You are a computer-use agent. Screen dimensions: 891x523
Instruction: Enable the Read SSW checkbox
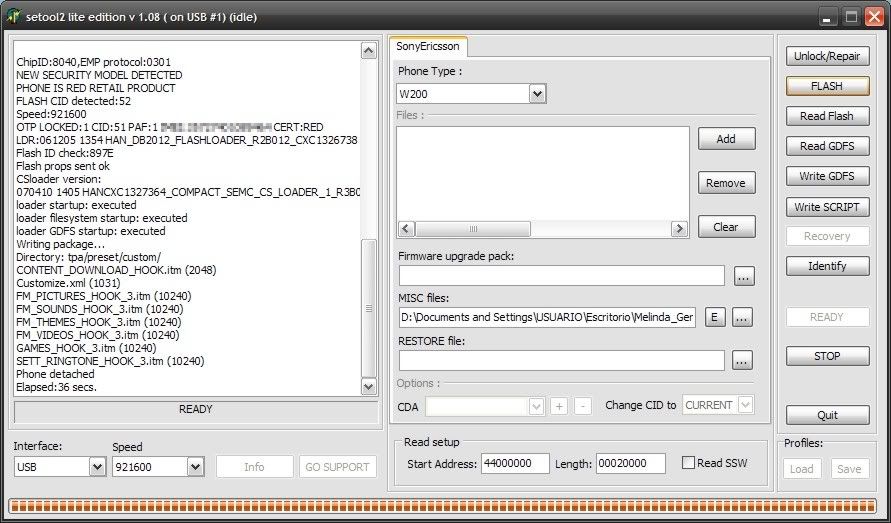tap(688, 463)
